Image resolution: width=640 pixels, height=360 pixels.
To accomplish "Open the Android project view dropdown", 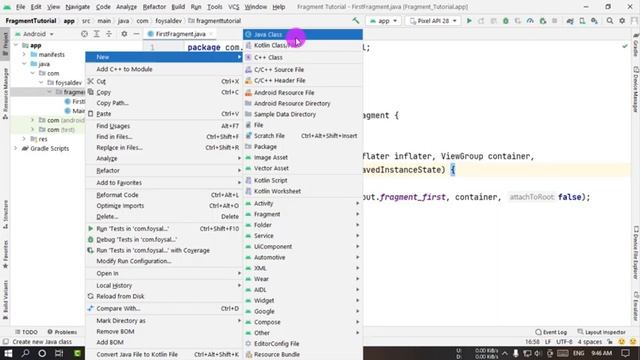I will [34, 34].
